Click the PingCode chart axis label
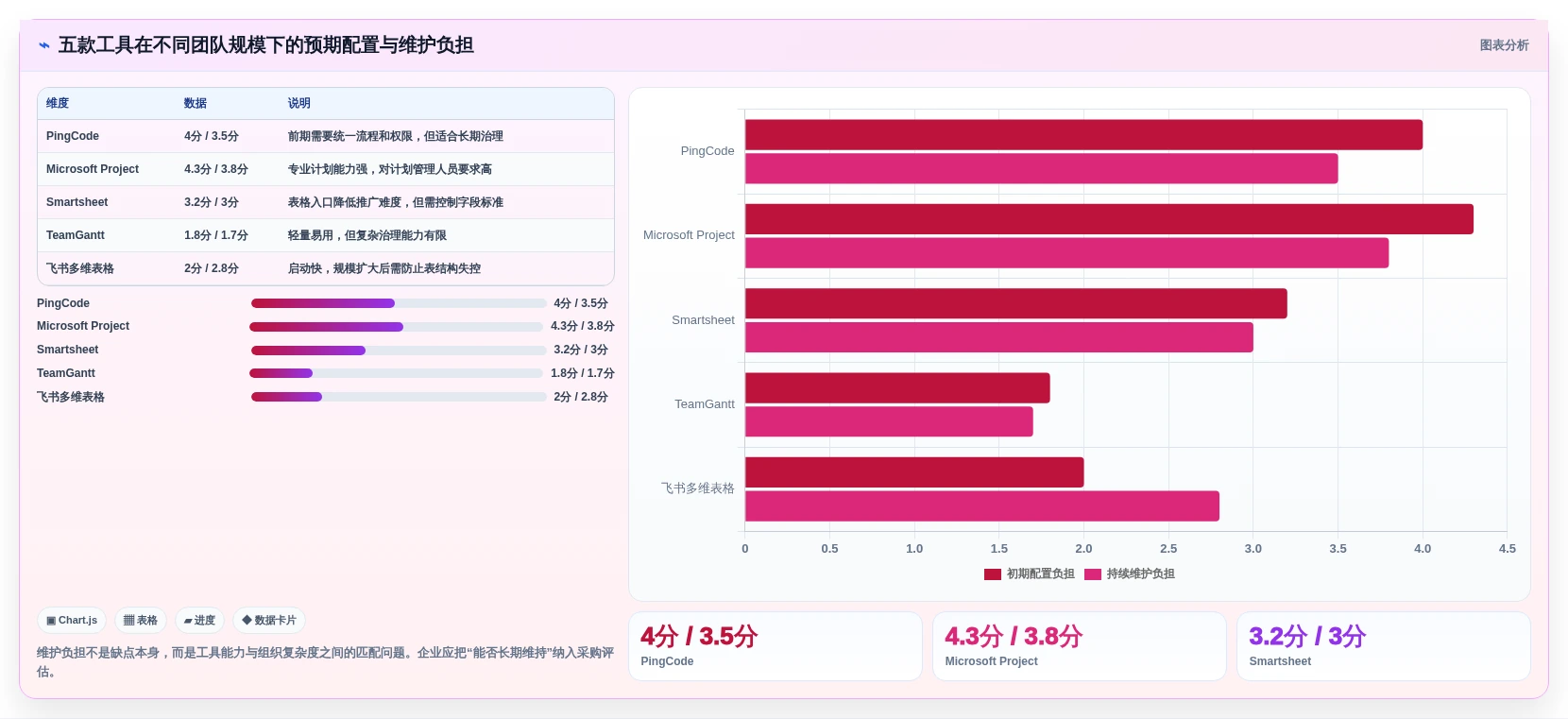Image resolution: width=1568 pixels, height=719 pixels. pos(707,151)
